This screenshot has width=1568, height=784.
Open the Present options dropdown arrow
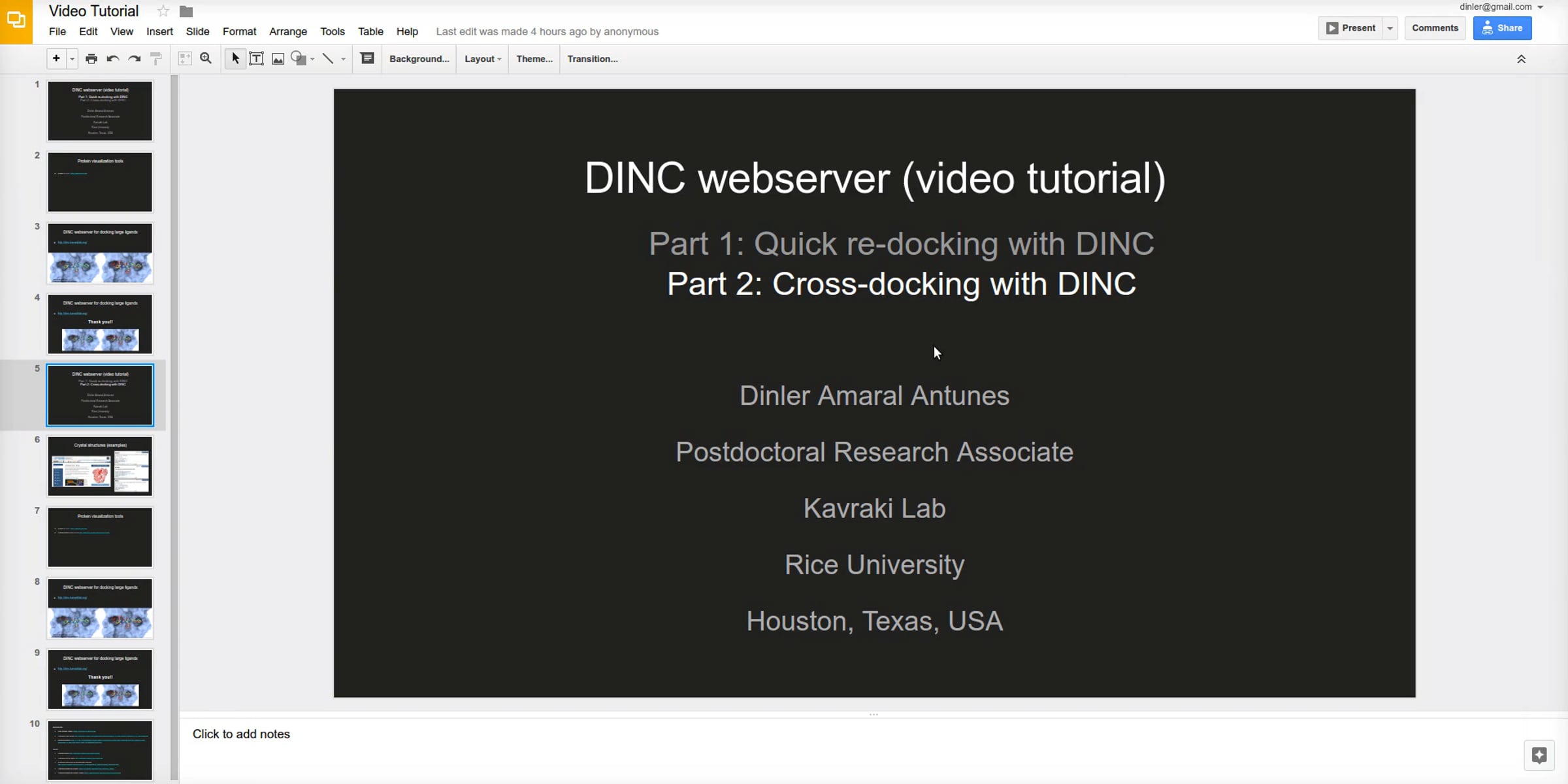click(1390, 28)
